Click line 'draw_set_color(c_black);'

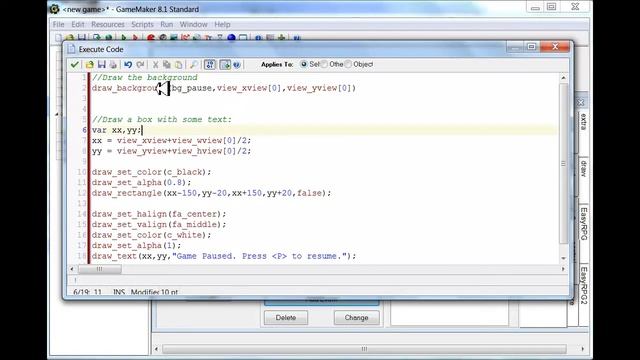tap(151, 172)
